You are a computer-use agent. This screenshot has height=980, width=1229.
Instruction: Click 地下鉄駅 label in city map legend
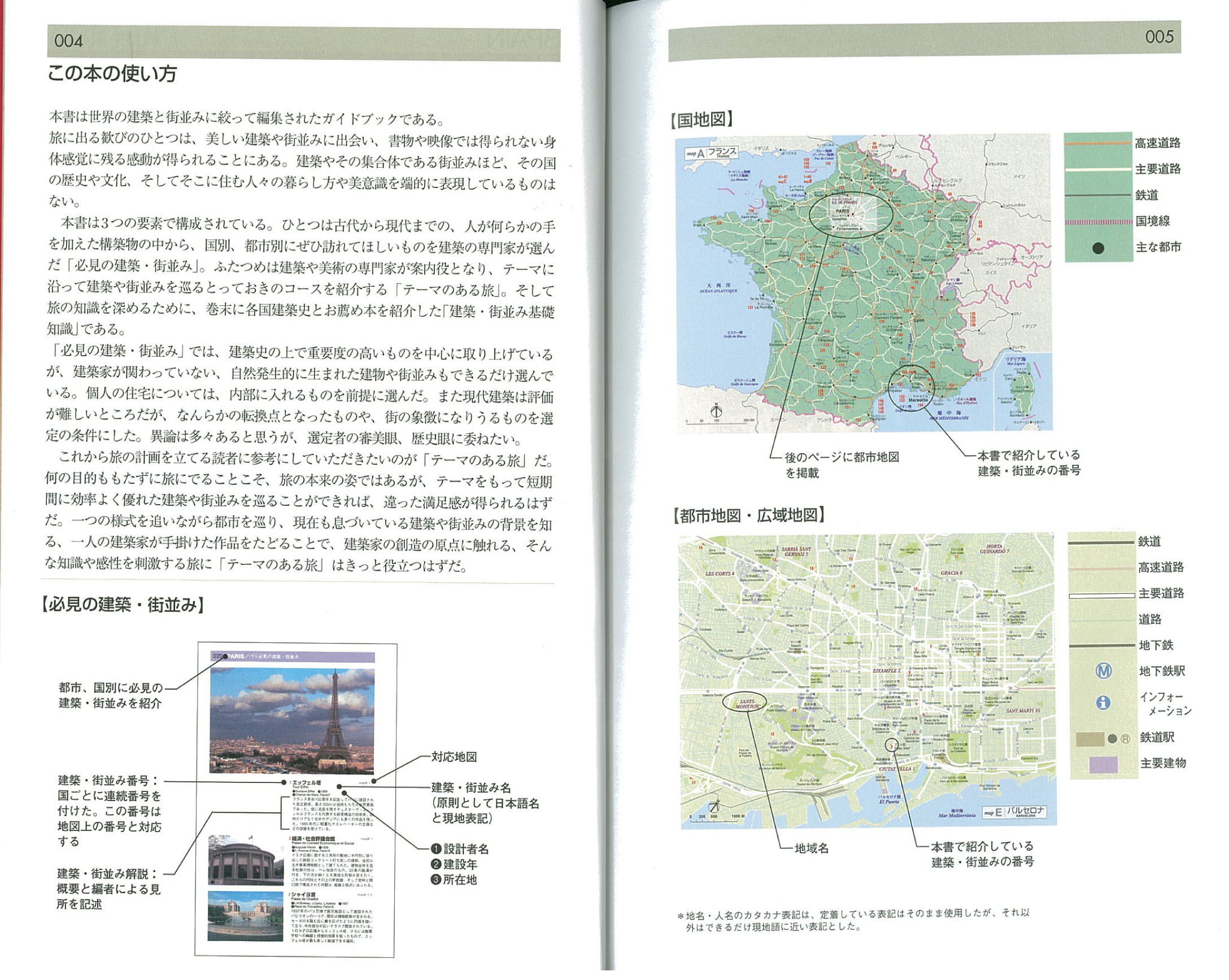(x=1162, y=671)
